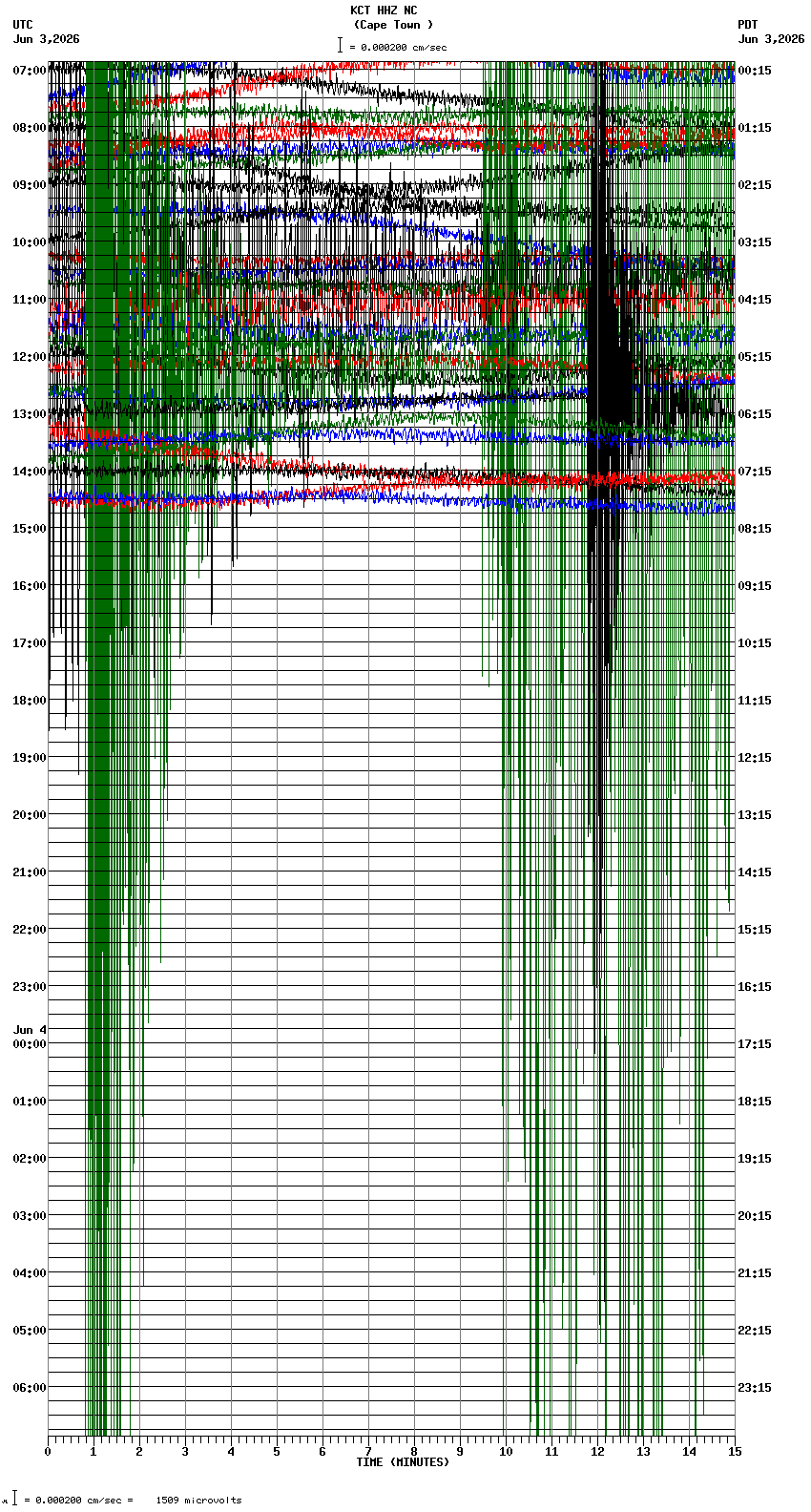811x1512 pixels.
Task: Click the UTC time label '04:00'
Action: pyautogui.click(x=30, y=1273)
